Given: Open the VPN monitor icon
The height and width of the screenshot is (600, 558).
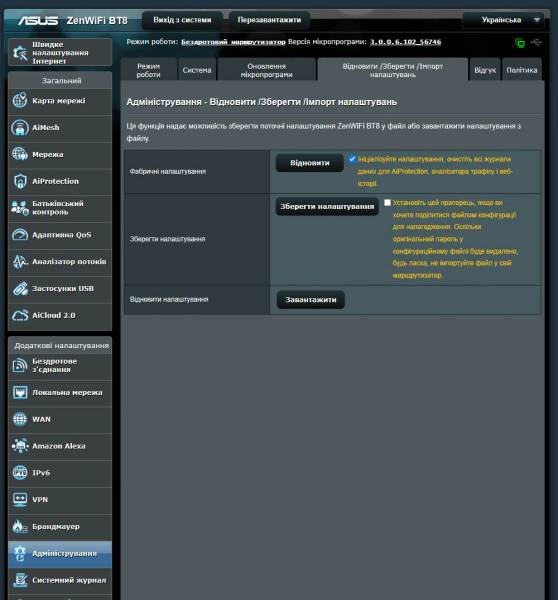Looking at the screenshot, I should (x=20, y=500).
